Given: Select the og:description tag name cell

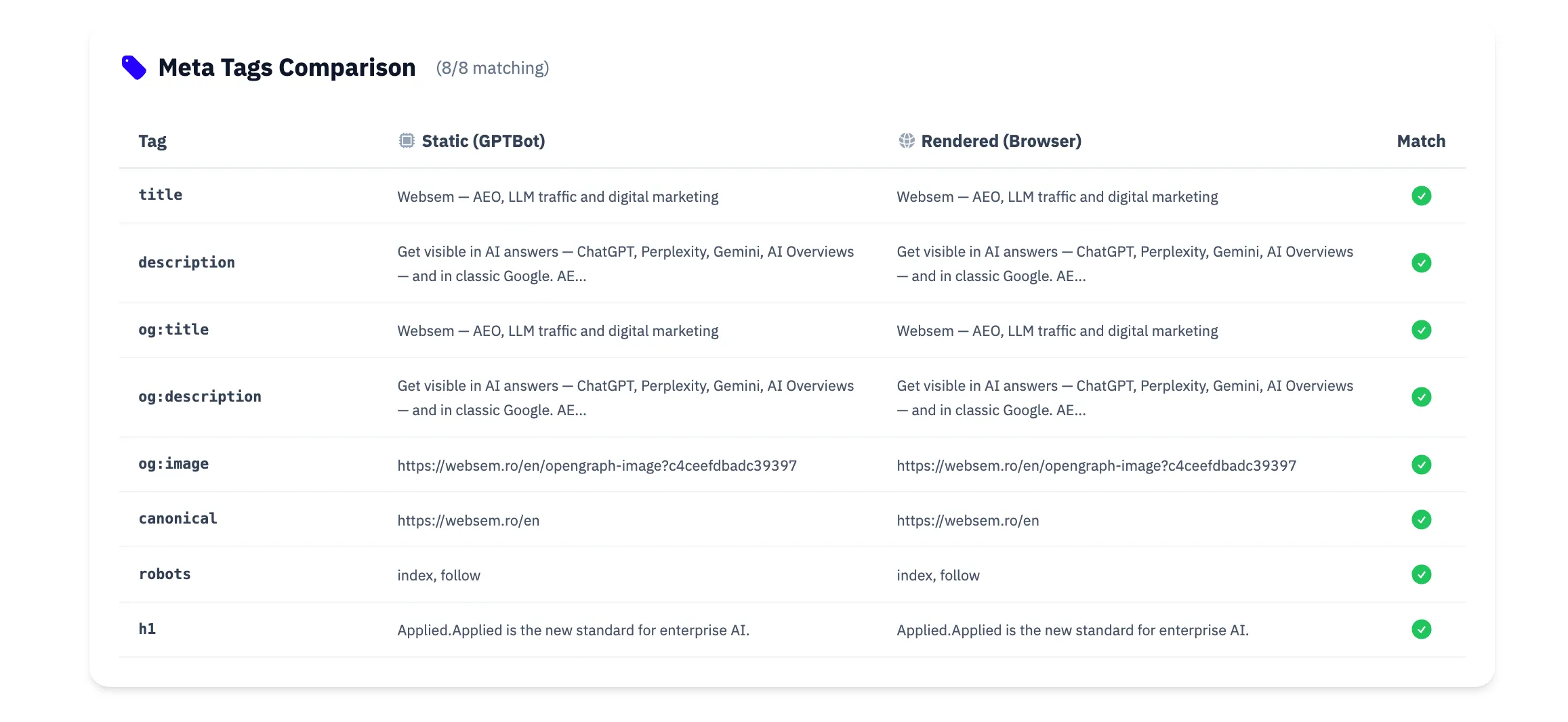Looking at the screenshot, I should point(200,397).
